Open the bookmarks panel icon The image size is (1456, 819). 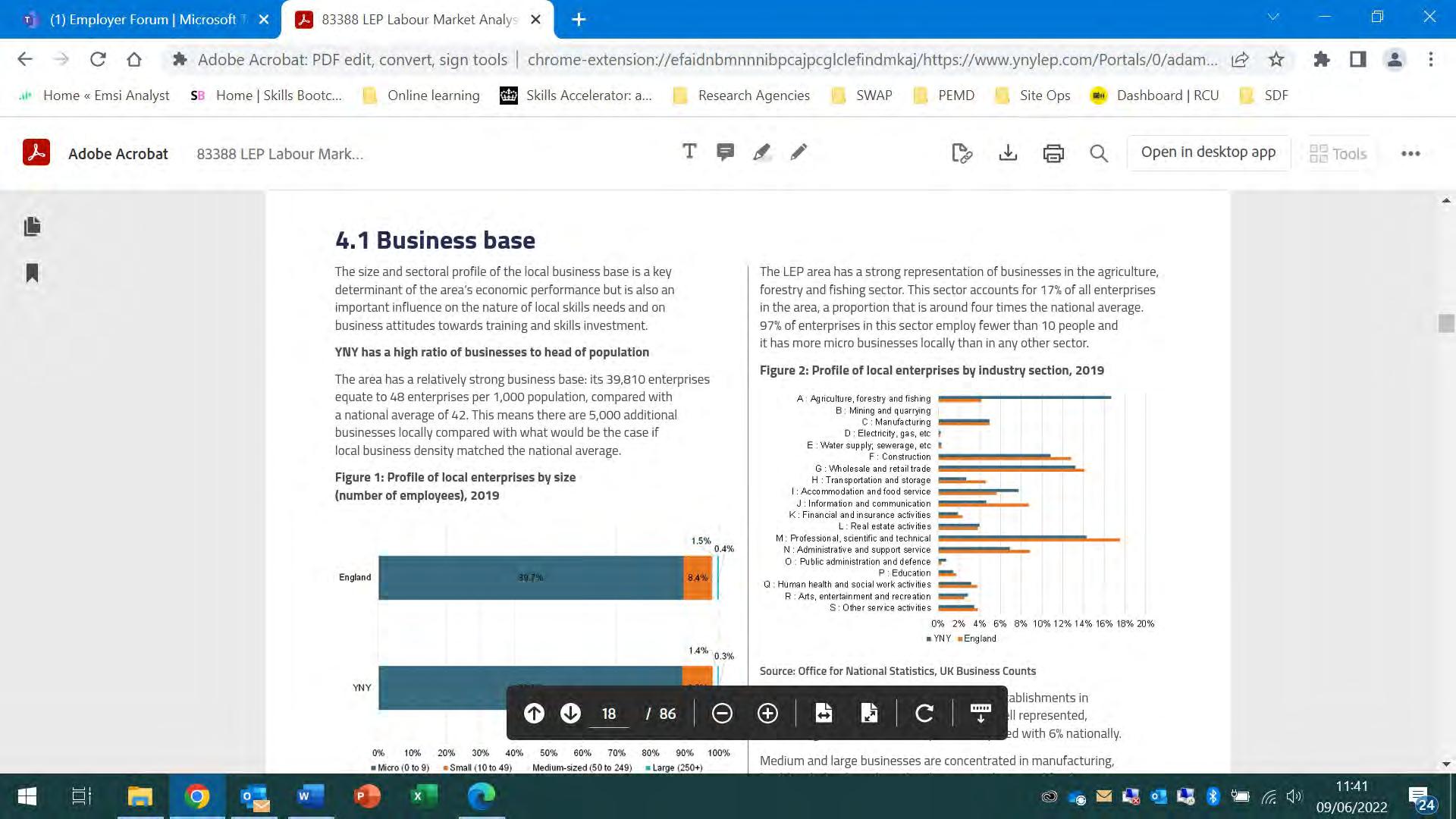click(x=32, y=273)
